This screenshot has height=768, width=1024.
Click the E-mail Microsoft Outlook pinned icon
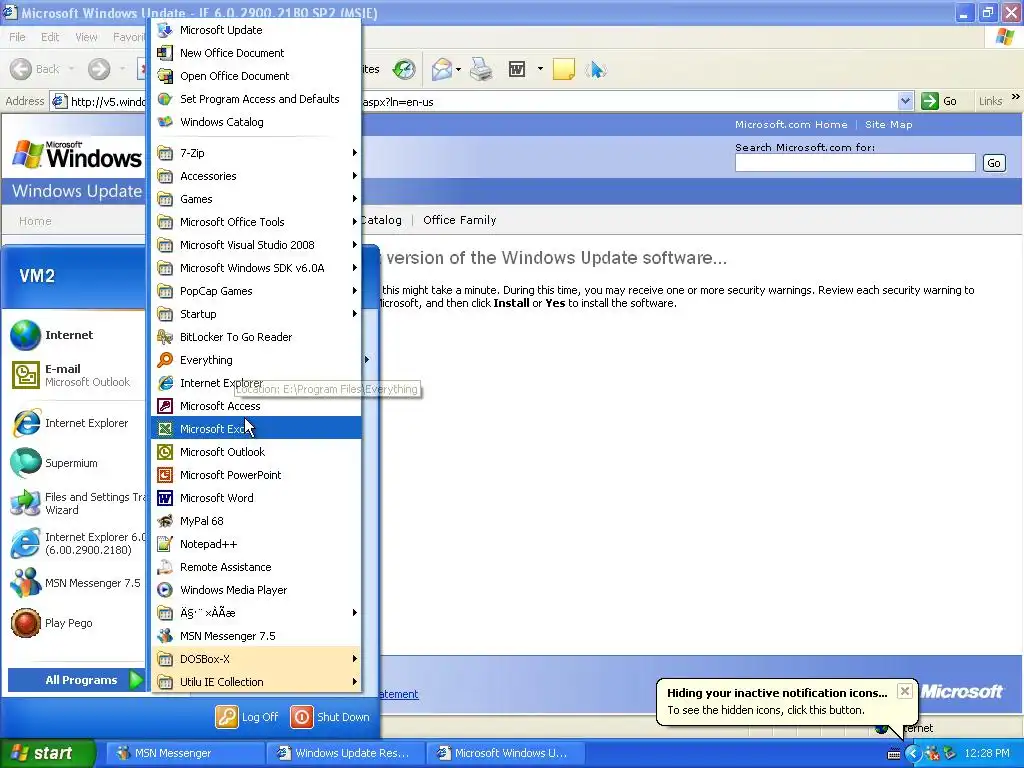pyautogui.click(x=25, y=375)
